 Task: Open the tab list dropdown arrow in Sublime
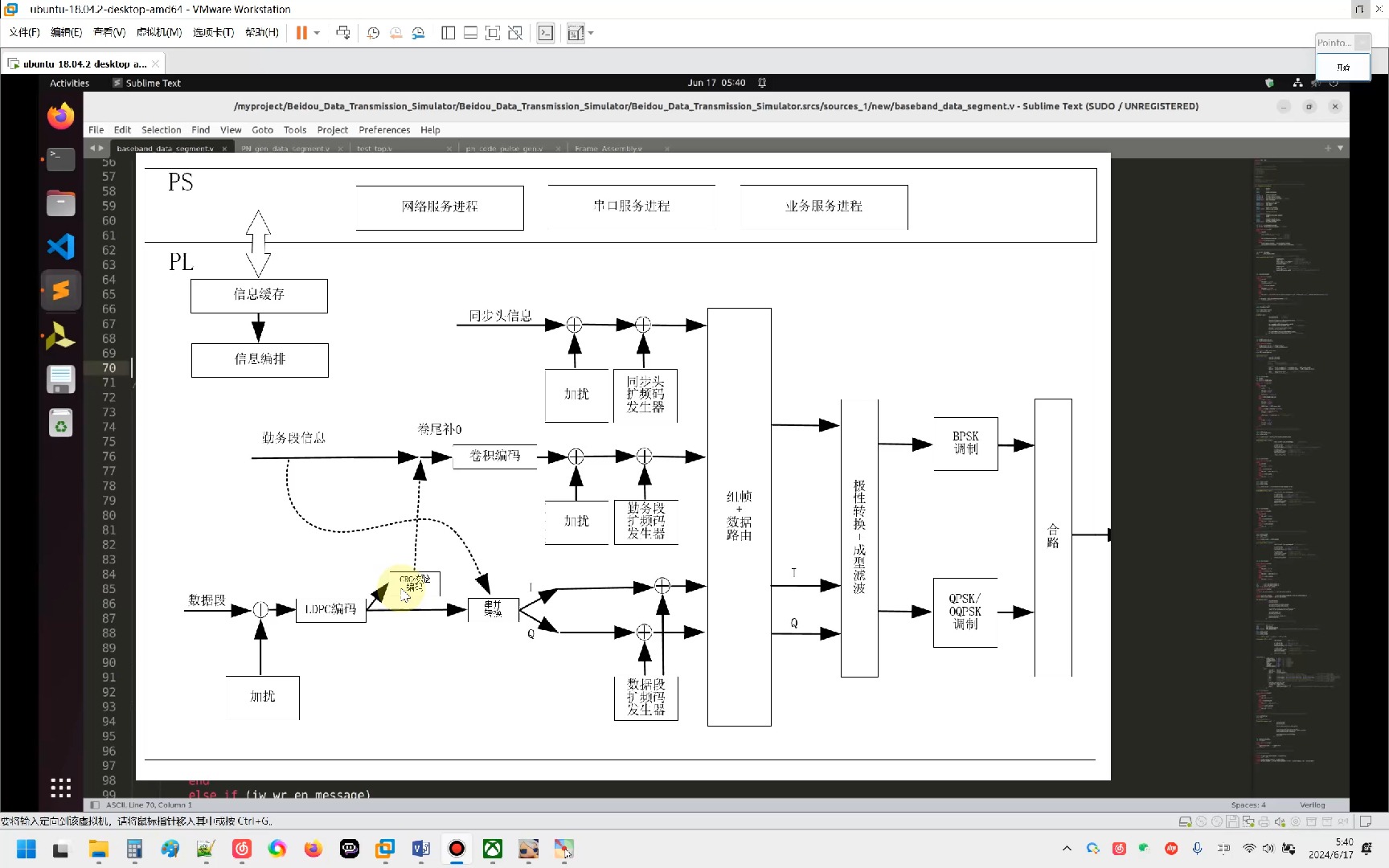pyautogui.click(x=1341, y=148)
